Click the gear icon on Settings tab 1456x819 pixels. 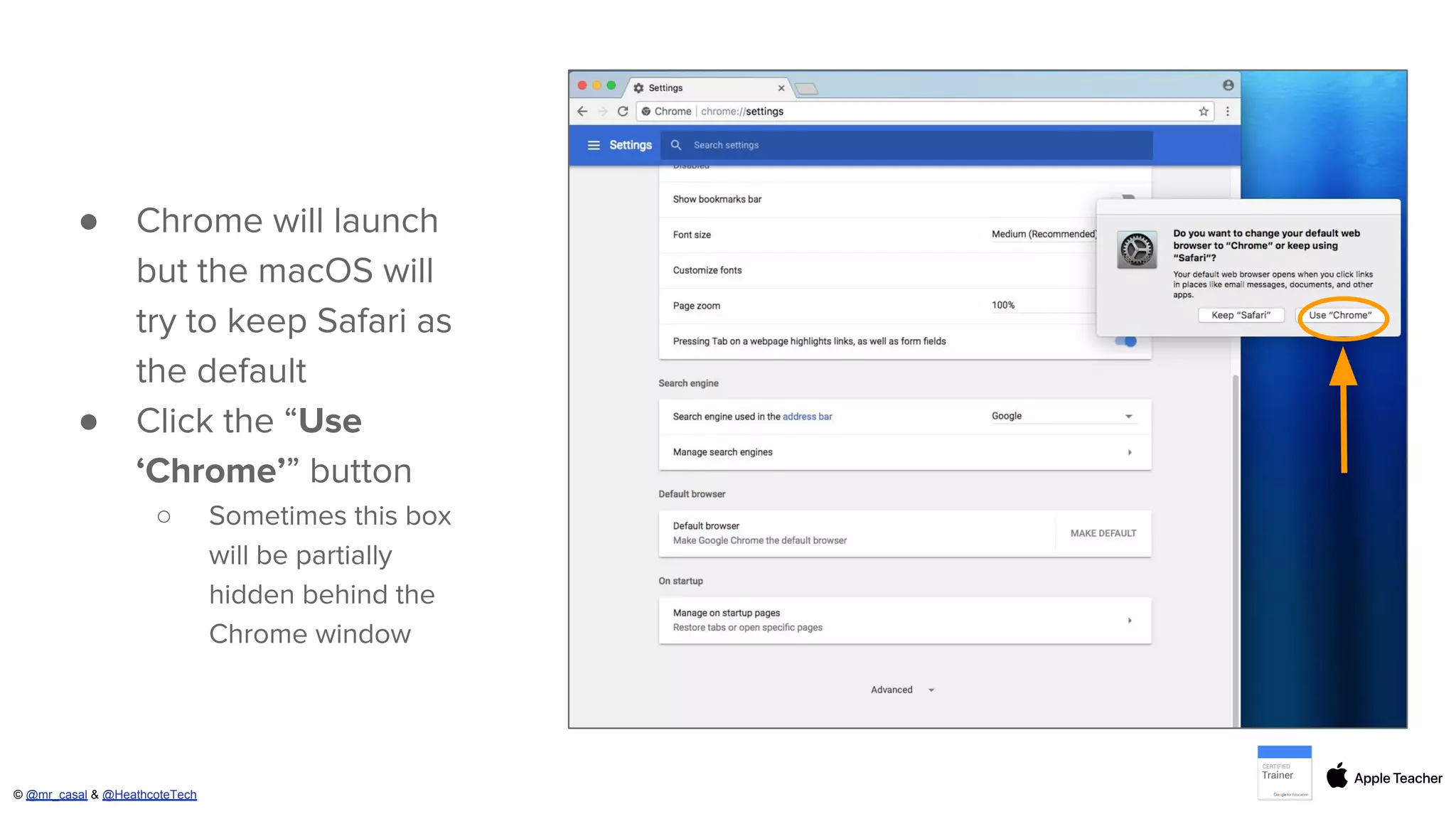(638, 88)
